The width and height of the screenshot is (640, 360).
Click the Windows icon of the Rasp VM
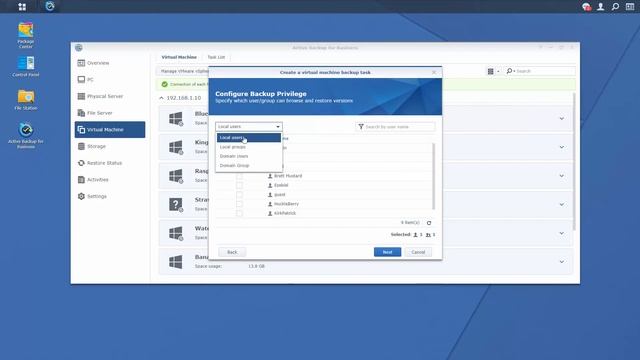point(176,176)
